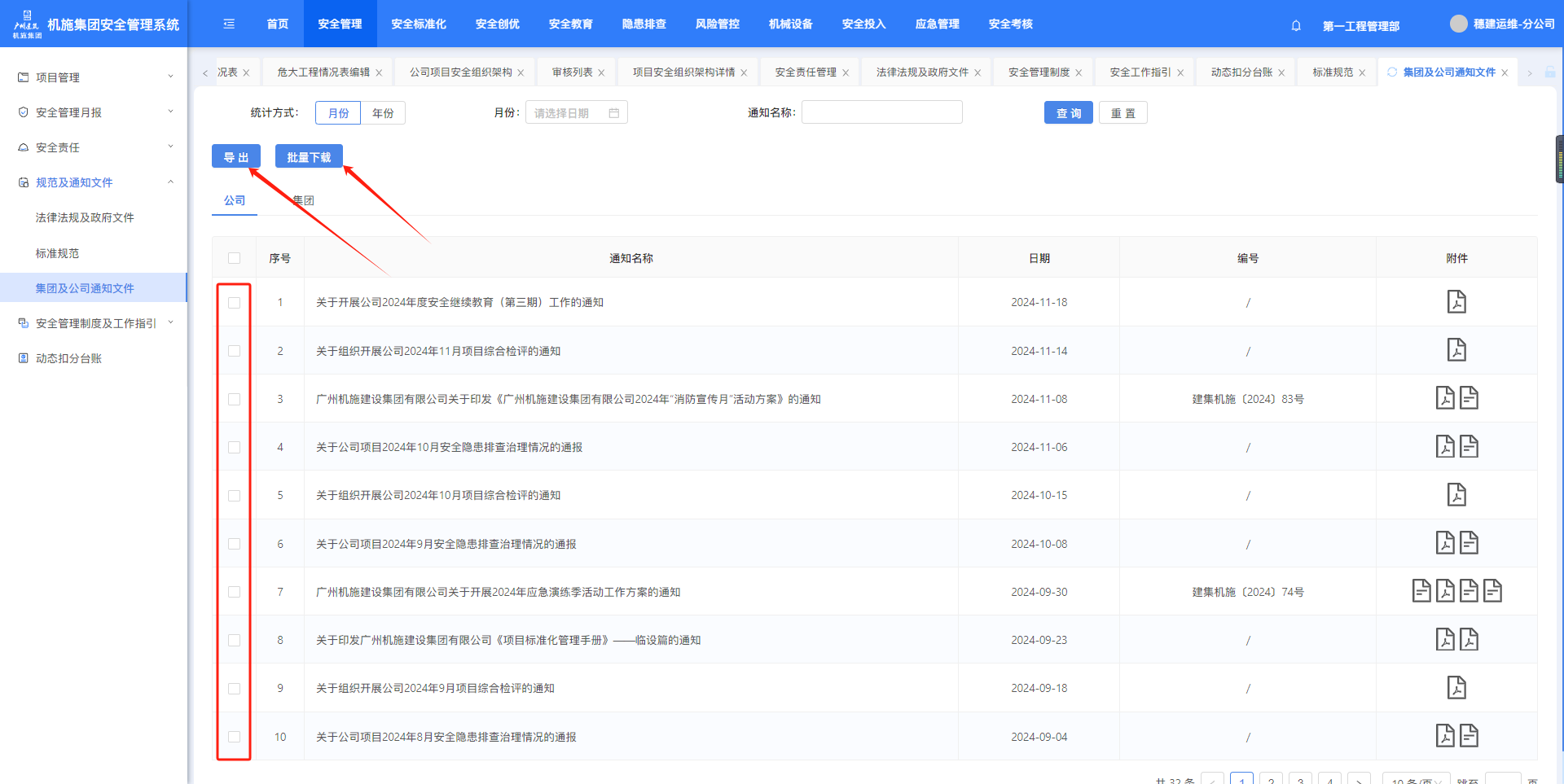Open the document attachment in row 3
Image resolution: width=1564 pixels, height=784 pixels.
point(1468,398)
